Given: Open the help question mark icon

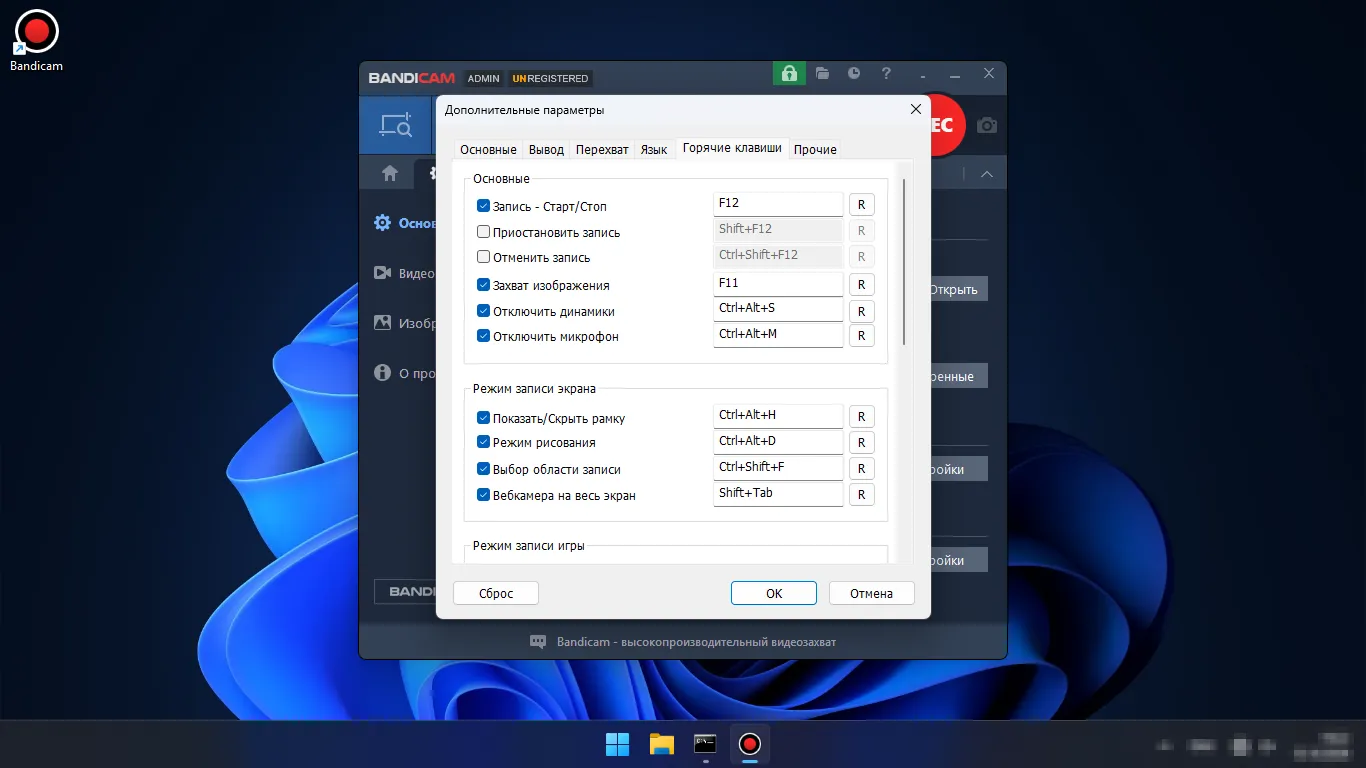Looking at the screenshot, I should tap(886, 73).
